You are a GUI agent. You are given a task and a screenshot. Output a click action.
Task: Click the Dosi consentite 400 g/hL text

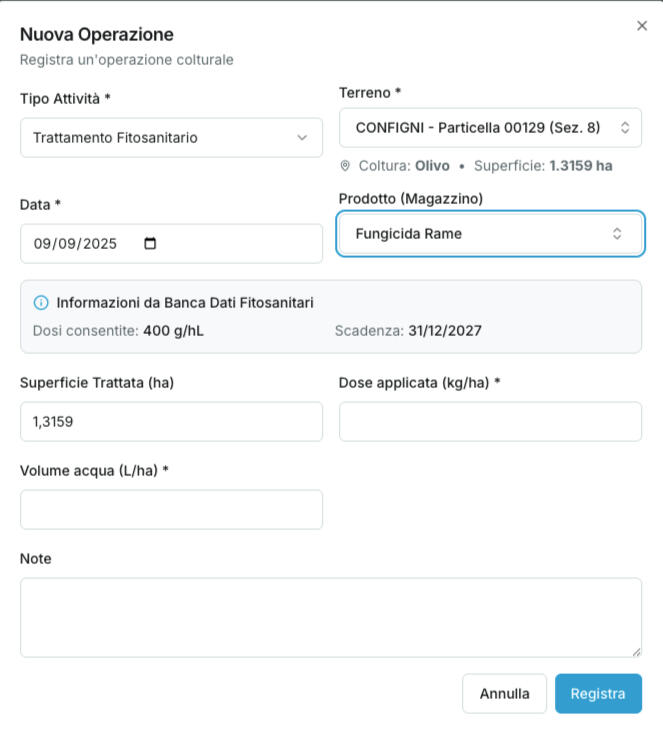[x=118, y=330]
